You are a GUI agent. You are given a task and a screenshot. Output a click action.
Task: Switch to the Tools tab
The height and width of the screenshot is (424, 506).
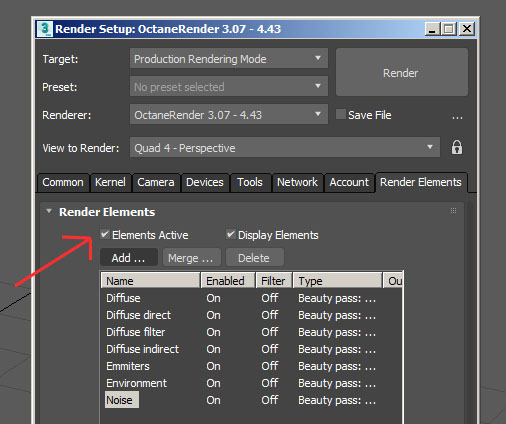(x=250, y=182)
